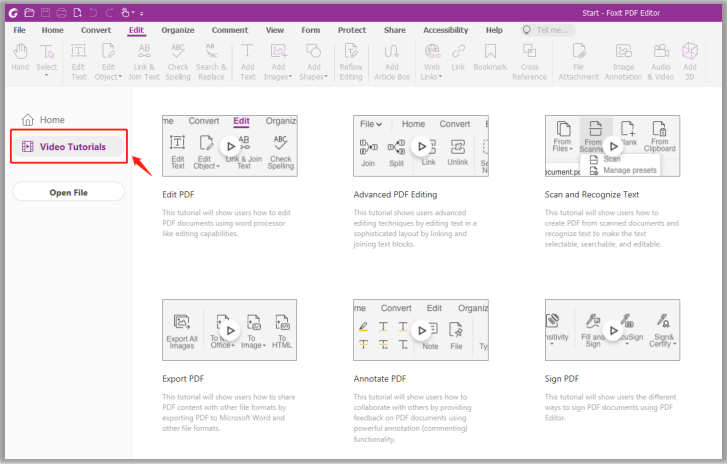727x464 pixels.
Task: Click the Tell me search box
Action: [x=548, y=30]
